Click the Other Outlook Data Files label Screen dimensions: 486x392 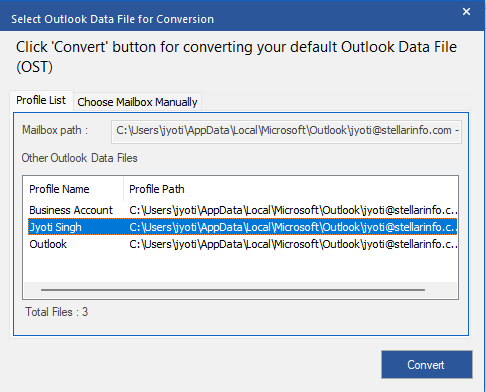click(x=79, y=158)
